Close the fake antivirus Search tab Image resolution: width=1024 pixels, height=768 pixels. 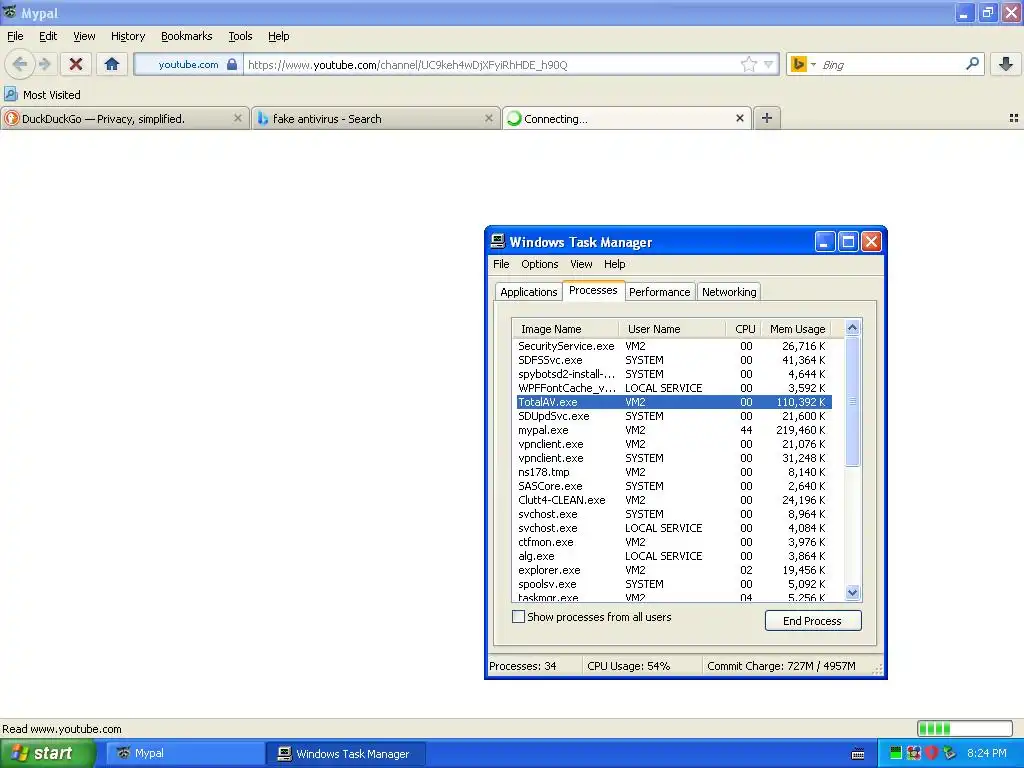coord(488,118)
